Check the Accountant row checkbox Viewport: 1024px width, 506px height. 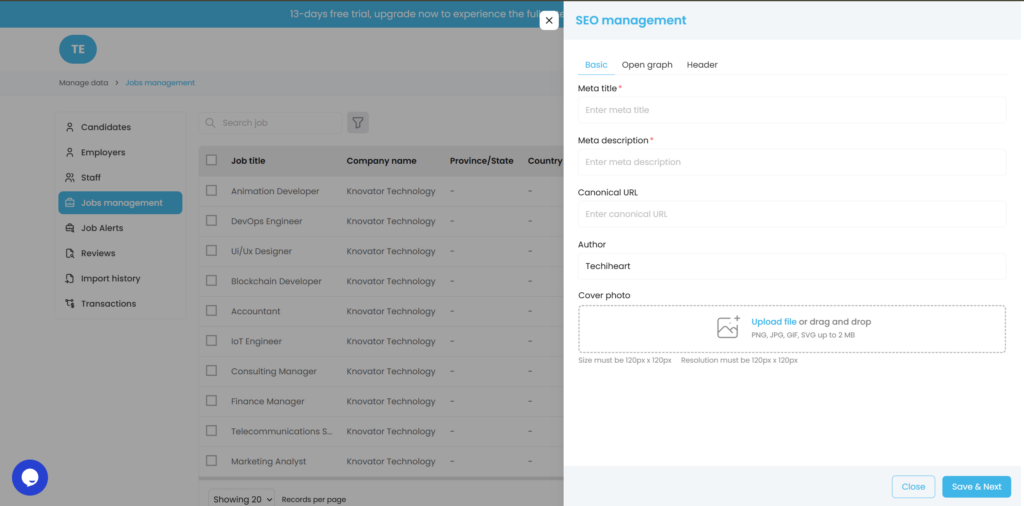pos(211,311)
